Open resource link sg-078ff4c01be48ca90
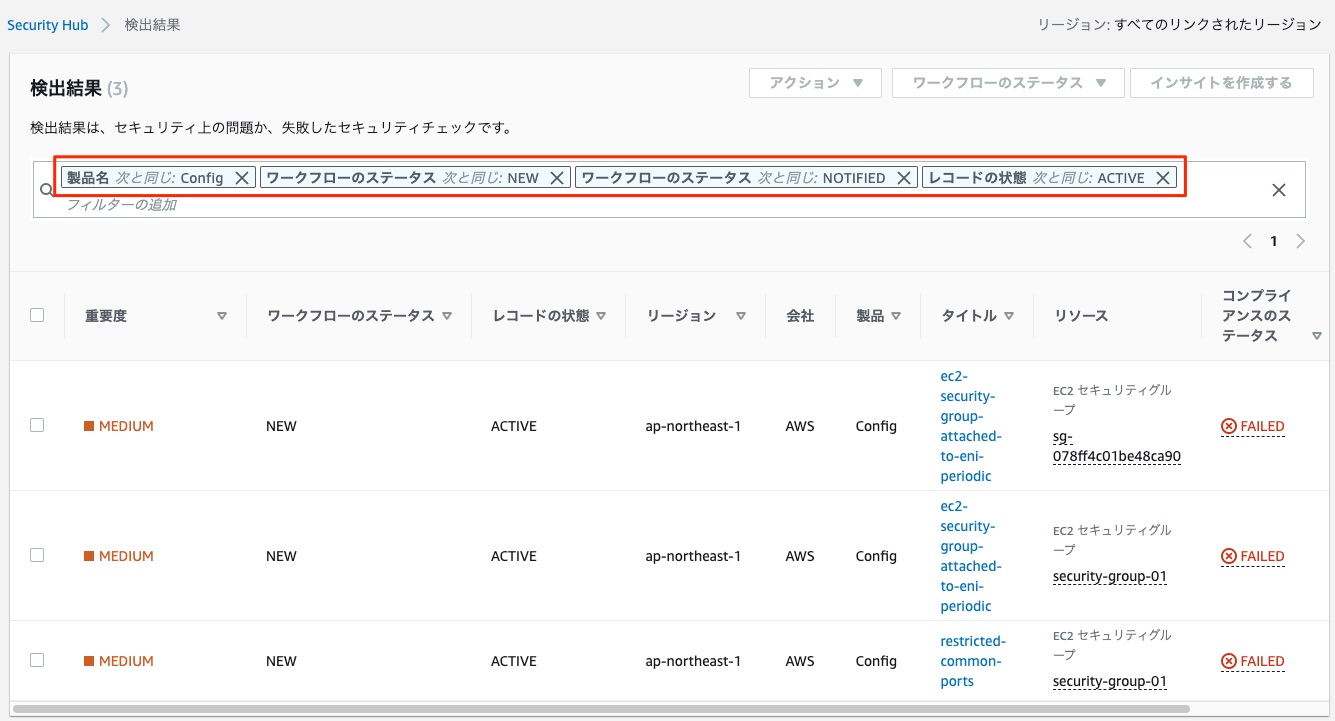This screenshot has width=1335, height=721. pyautogui.click(x=1117, y=447)
